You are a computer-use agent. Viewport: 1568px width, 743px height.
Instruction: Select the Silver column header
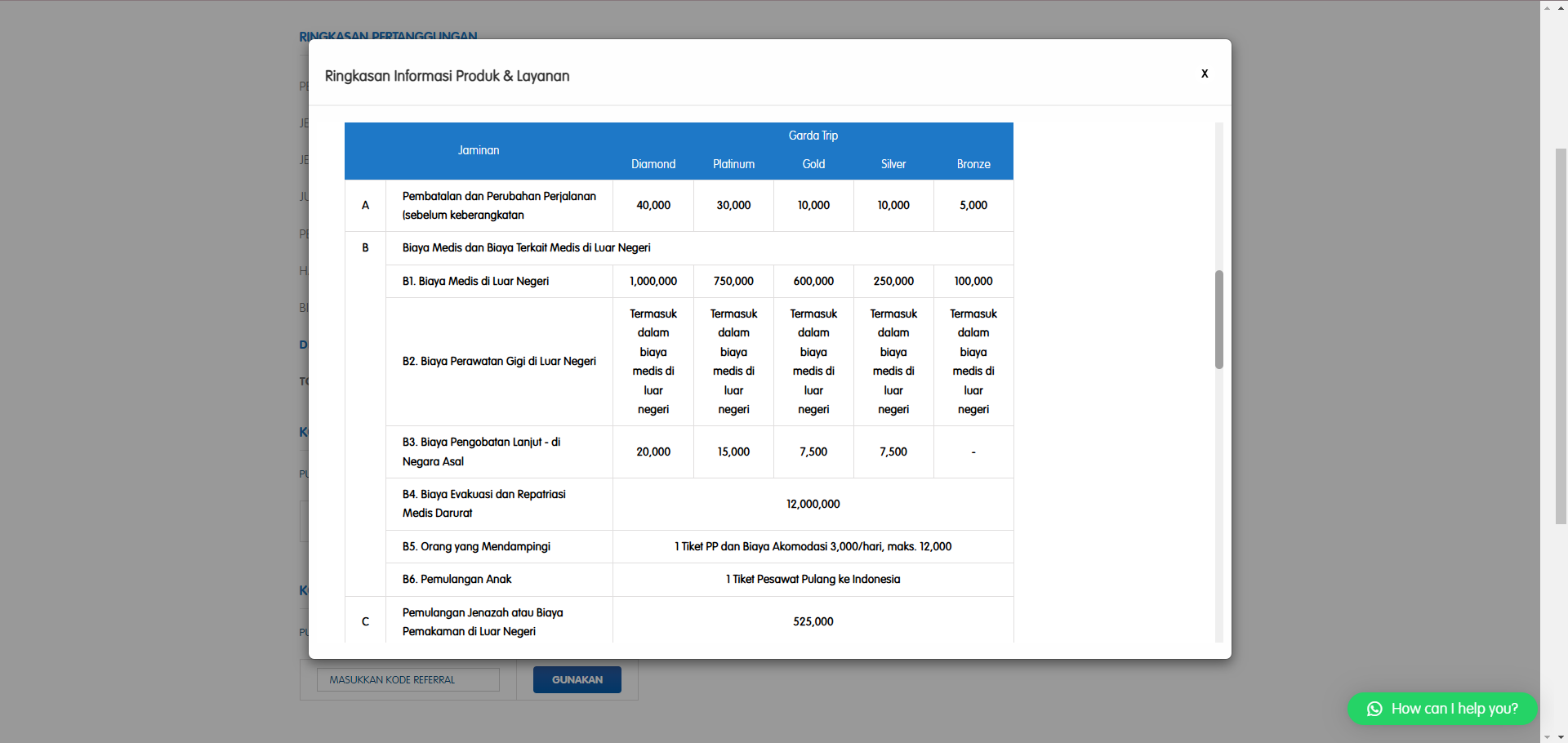coord(893,164)
